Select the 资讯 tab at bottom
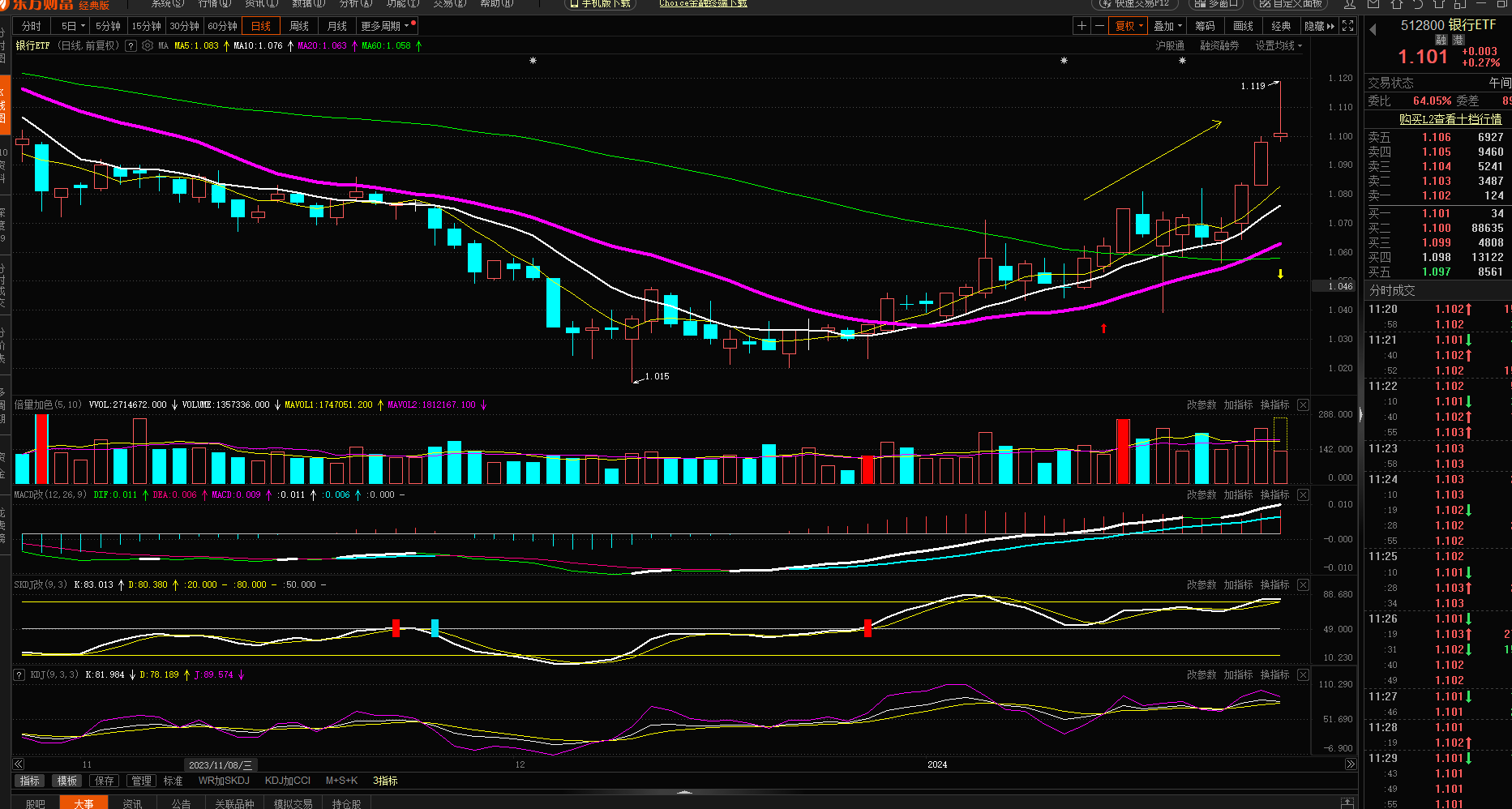Screen dimensions: 1512x809 [x=132, y=803]
